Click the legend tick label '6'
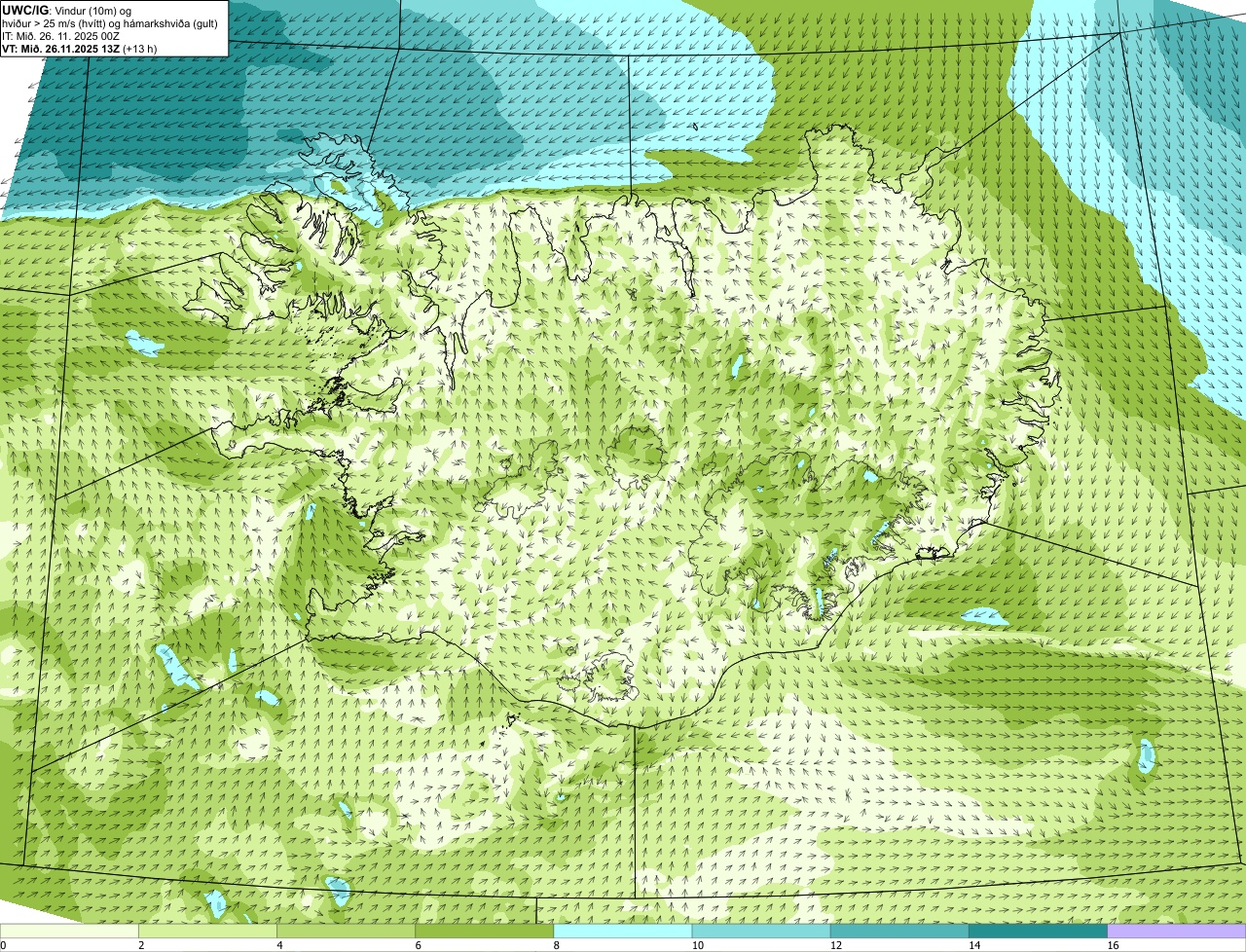Viewport: 1246px width, 952px height. click(x=419, y=945)
